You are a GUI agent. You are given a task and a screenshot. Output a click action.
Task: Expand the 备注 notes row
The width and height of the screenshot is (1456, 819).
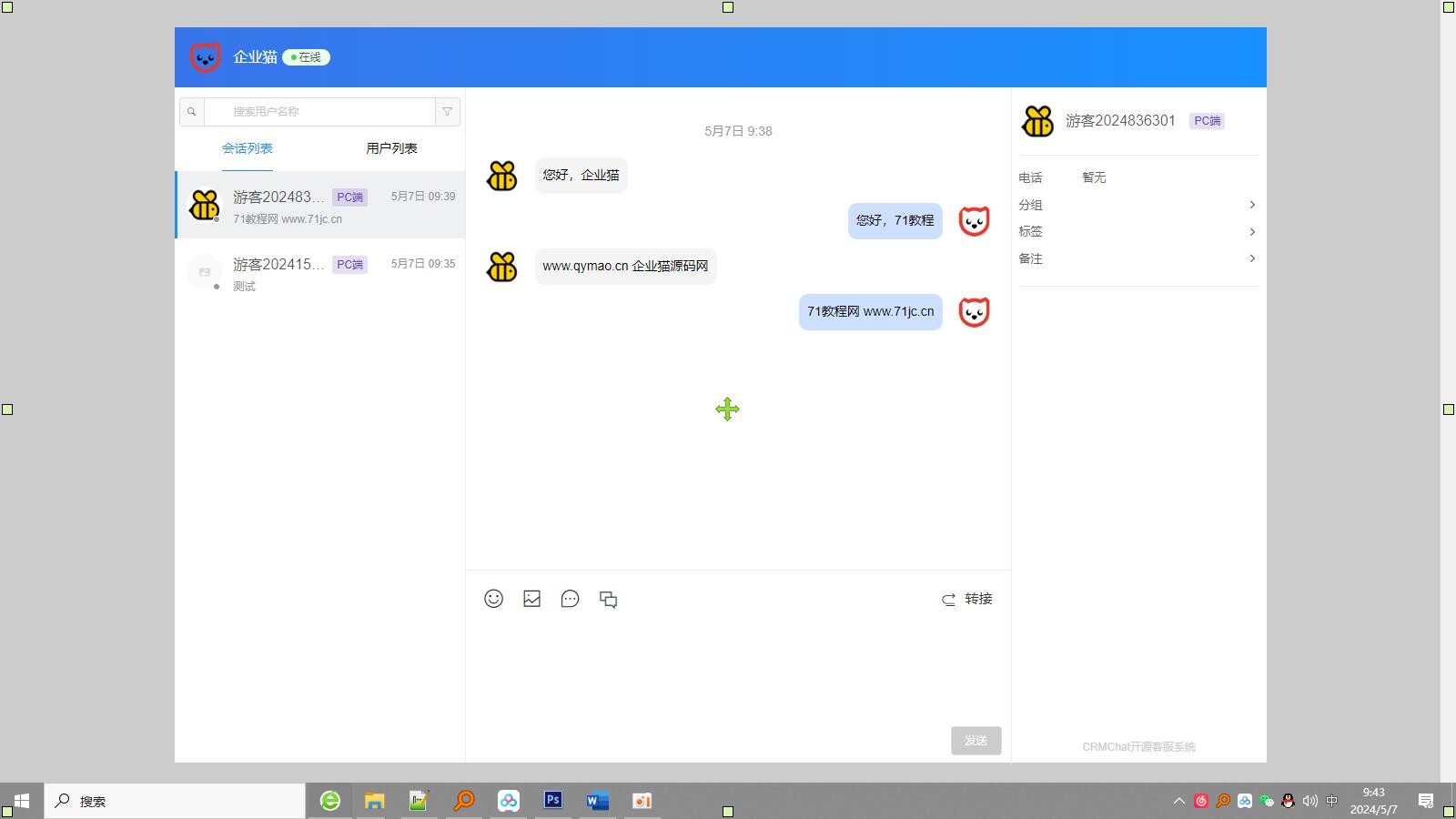[1137, 258]
